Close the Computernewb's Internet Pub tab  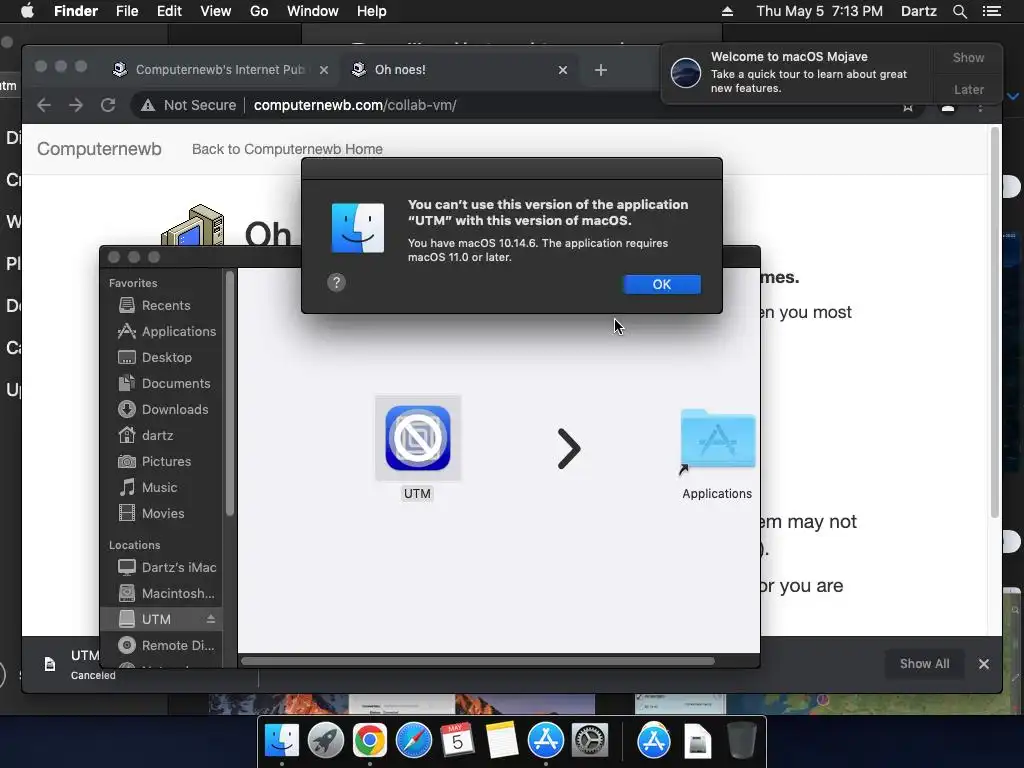[x=324, y=70]
